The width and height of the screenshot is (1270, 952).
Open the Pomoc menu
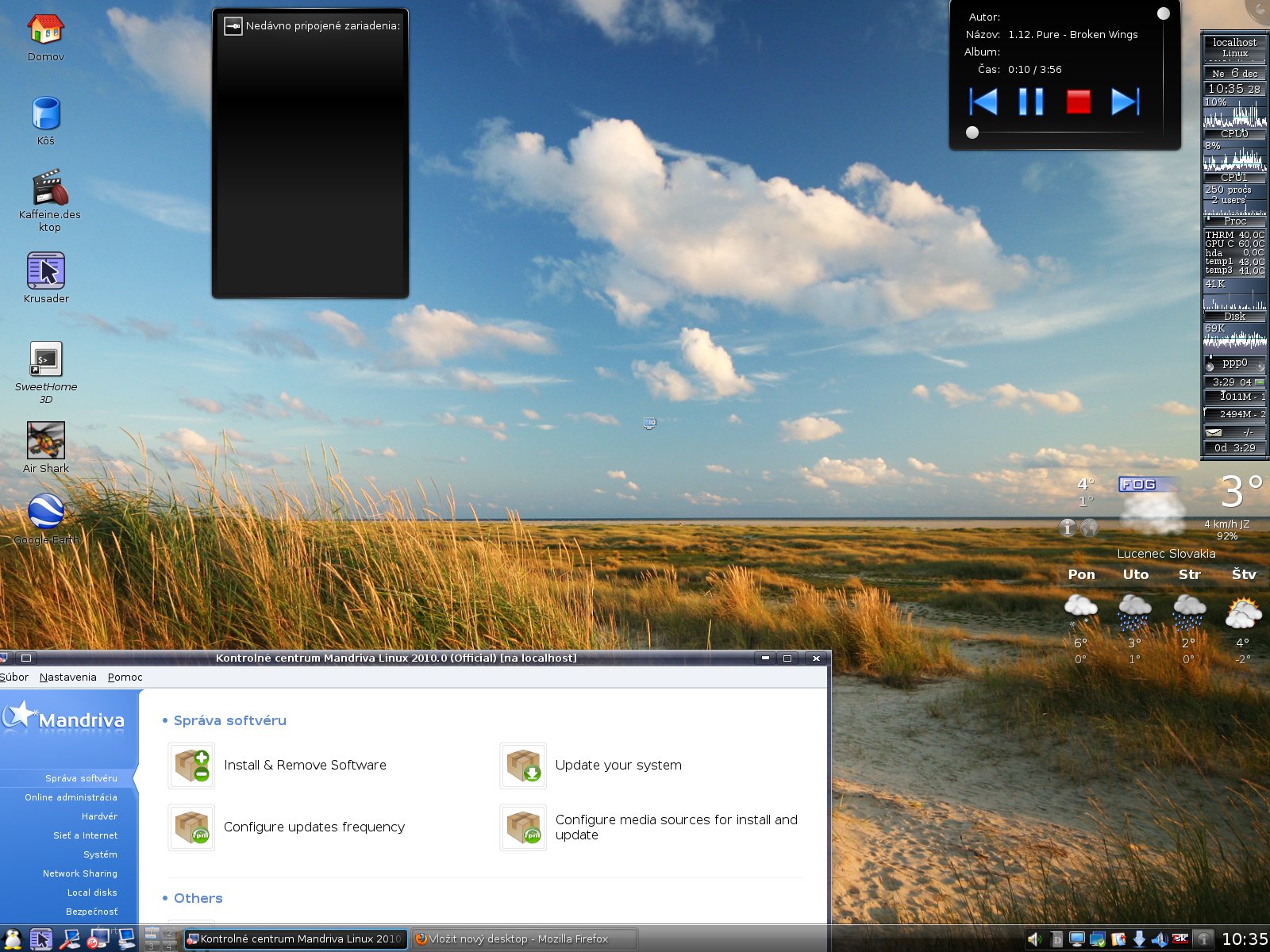point(125,677)
